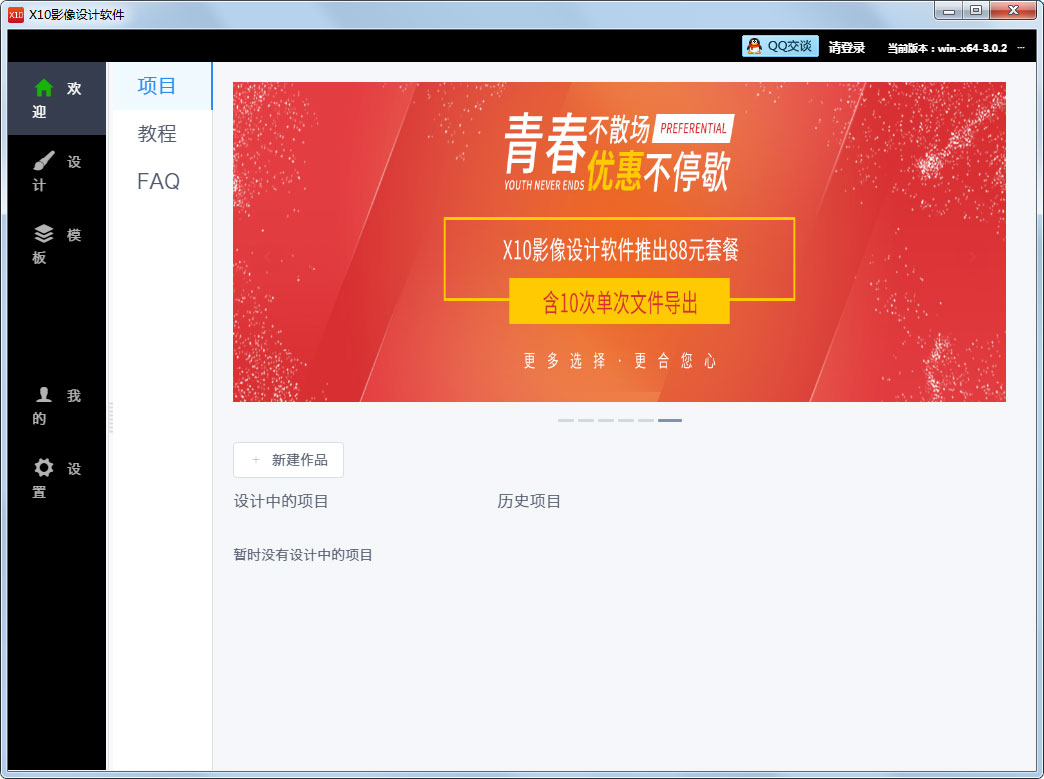Open the 欢迎 home section in the sidebar

[x=57, y=99]
